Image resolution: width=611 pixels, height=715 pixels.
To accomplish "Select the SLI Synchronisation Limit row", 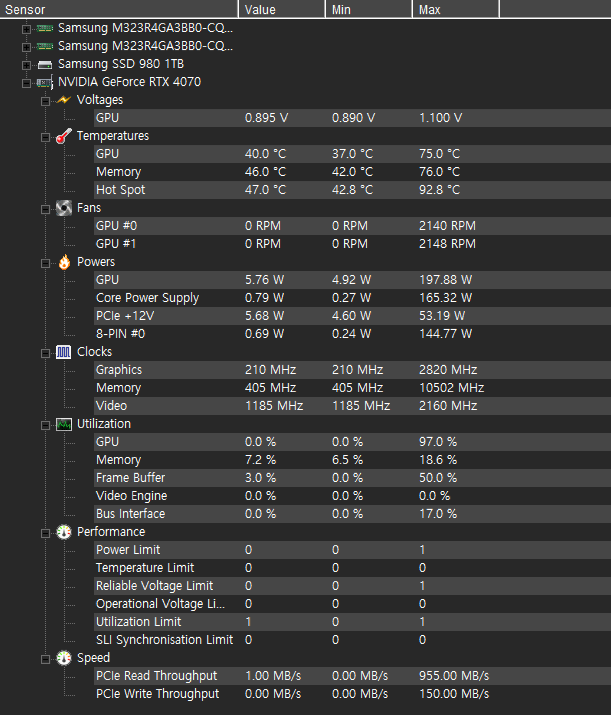I will point(352,640).
